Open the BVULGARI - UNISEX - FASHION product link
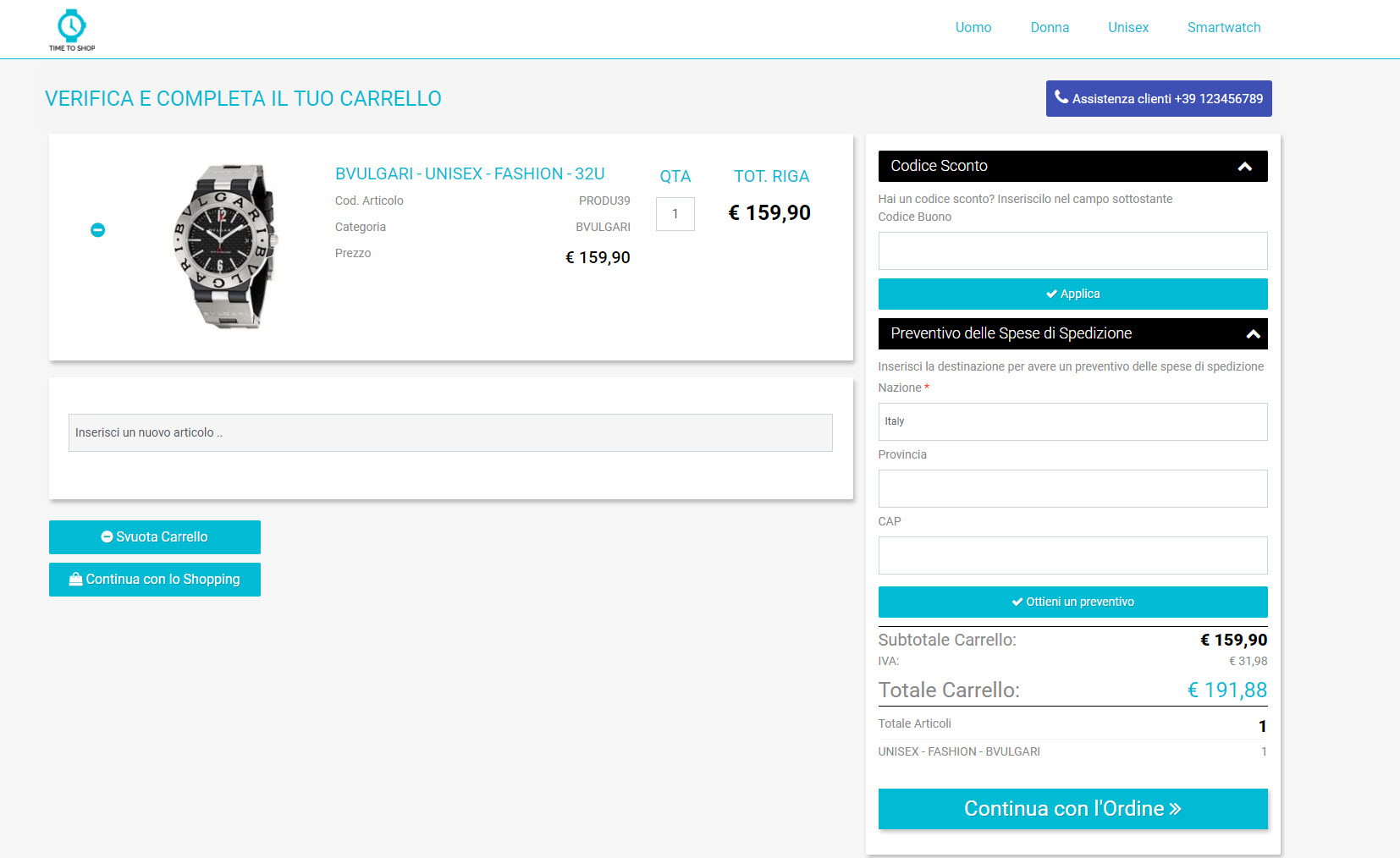 coord(470,174)
